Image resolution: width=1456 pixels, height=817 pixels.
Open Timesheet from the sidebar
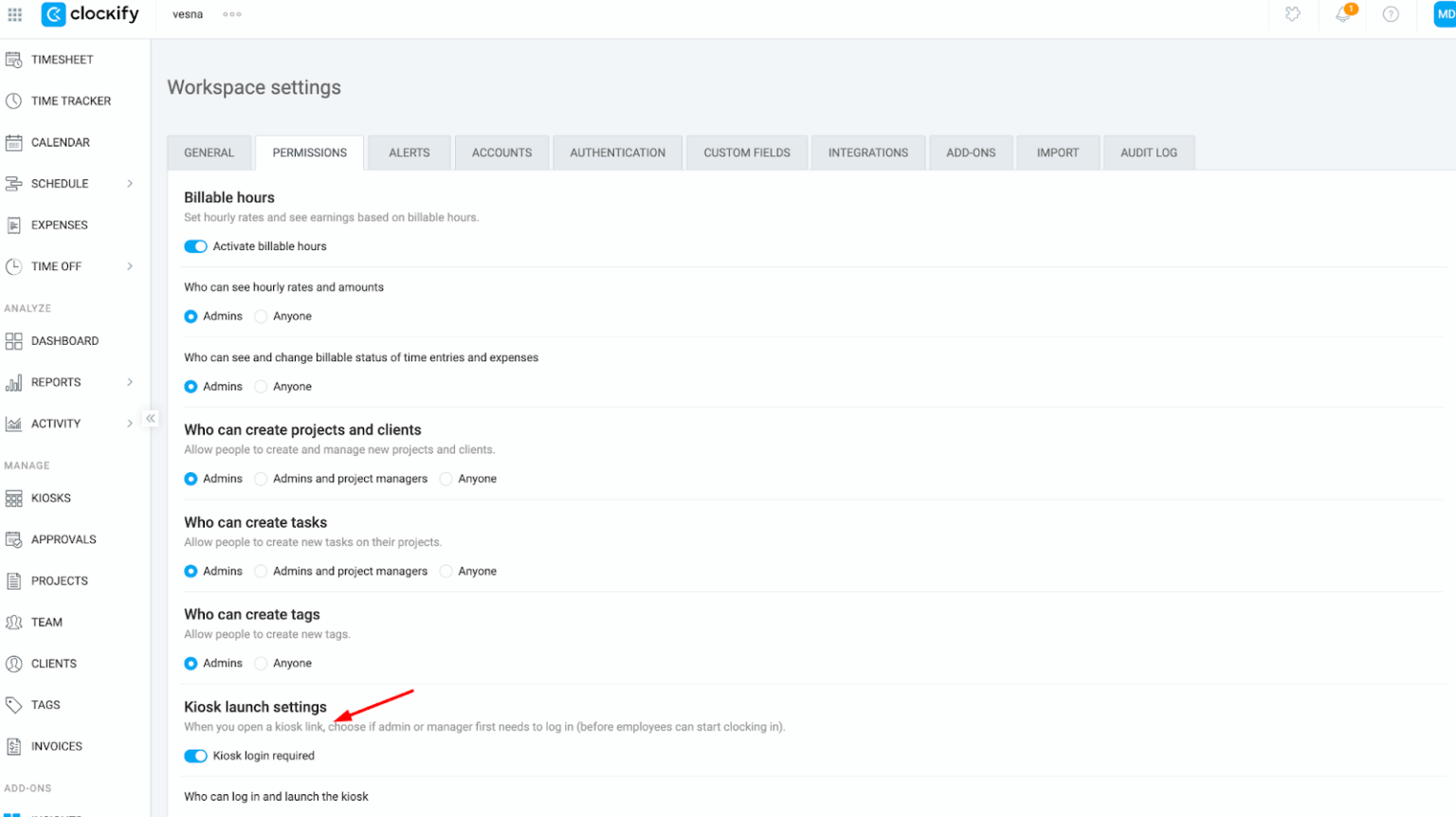pyautogui.click(x=62, y=60)
